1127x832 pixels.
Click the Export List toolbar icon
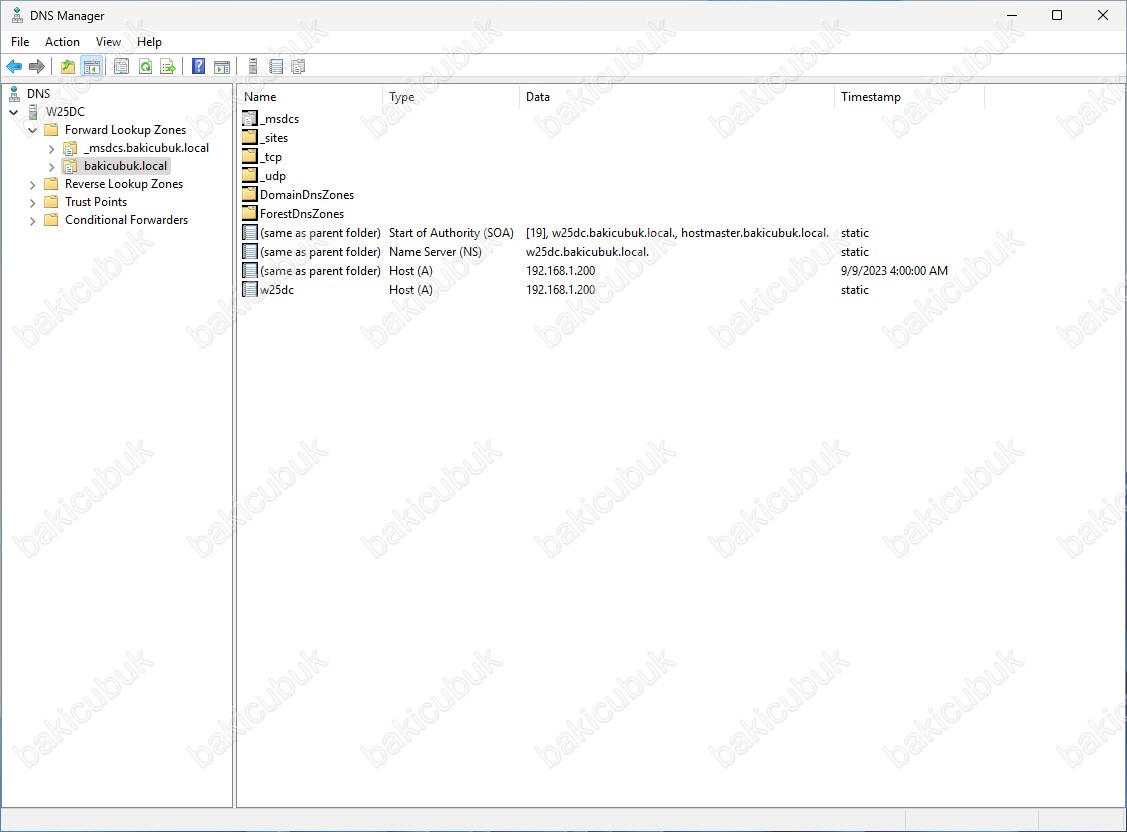tap(168, 67)
